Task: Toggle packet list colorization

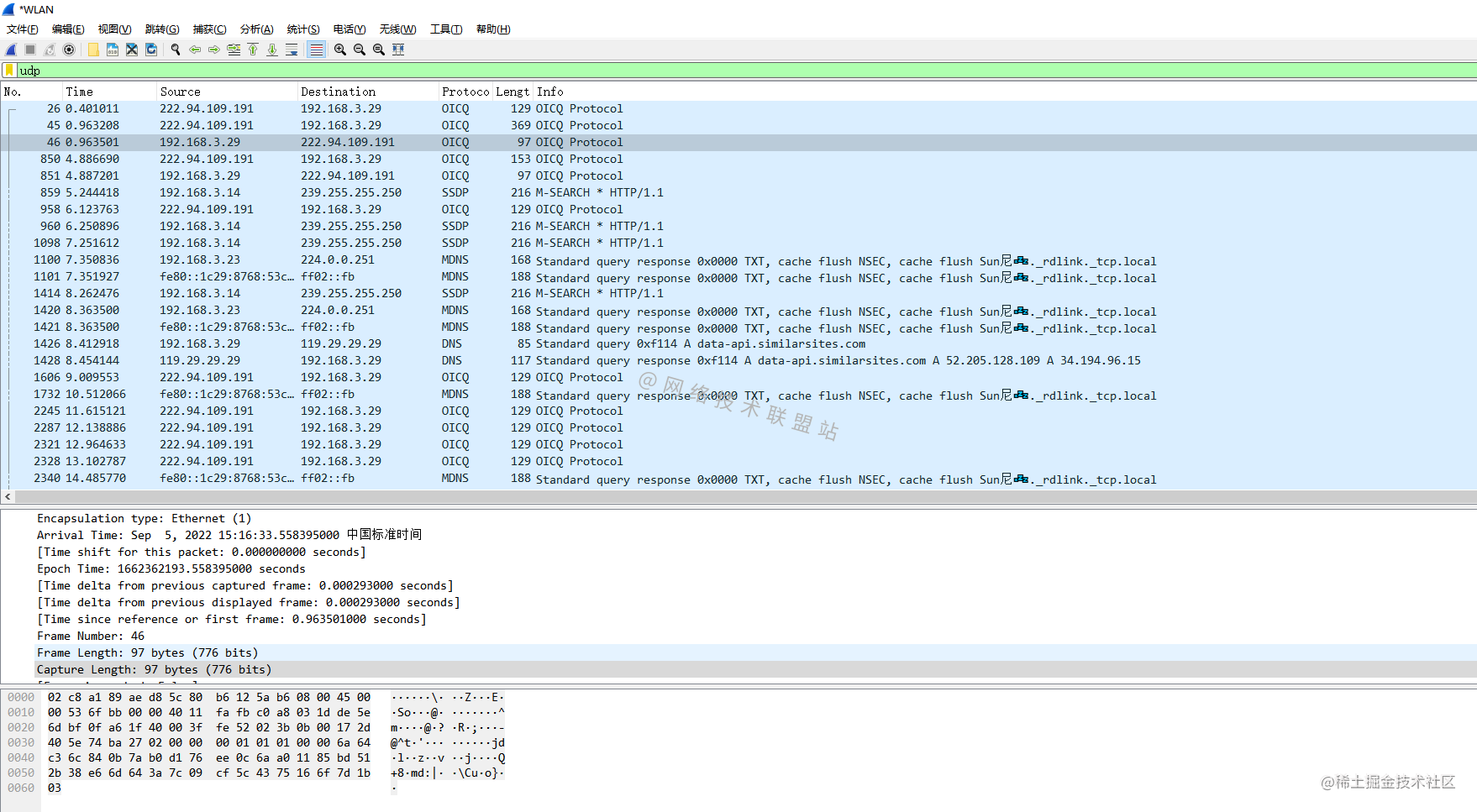Action: click(316, 50)
